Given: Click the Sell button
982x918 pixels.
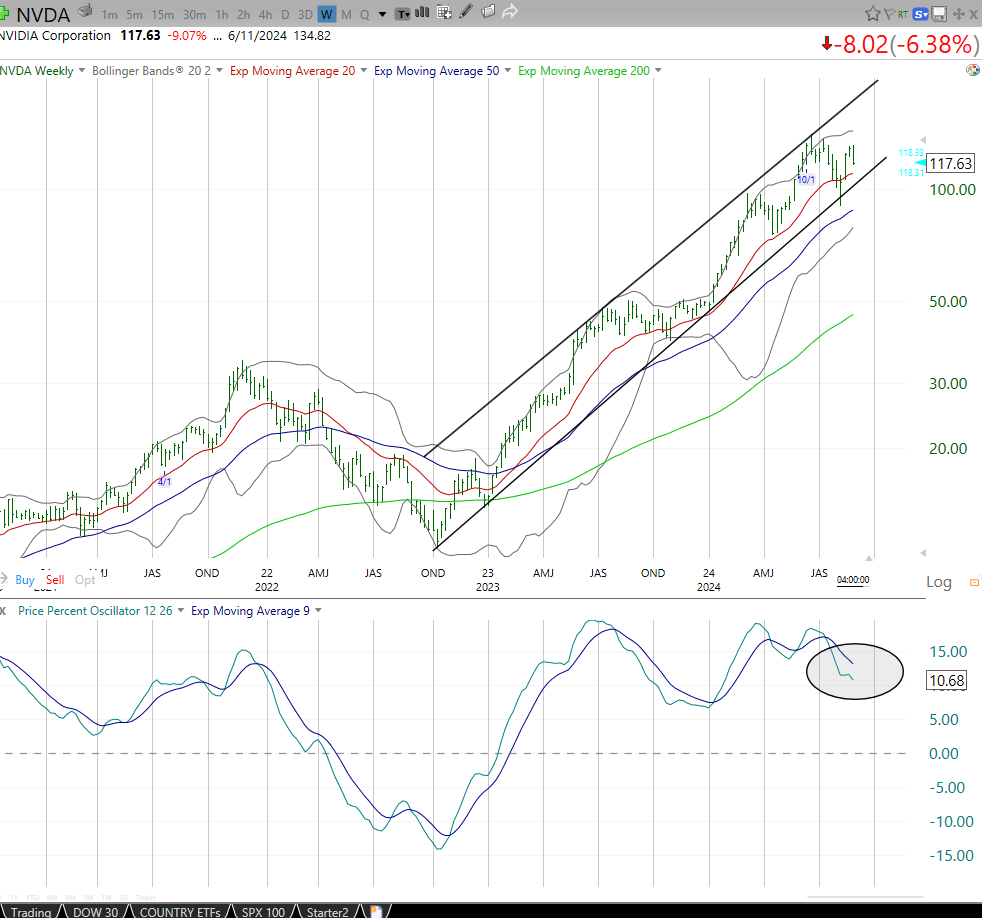Looking at the screenshot, I should click(x=55, y=580).
